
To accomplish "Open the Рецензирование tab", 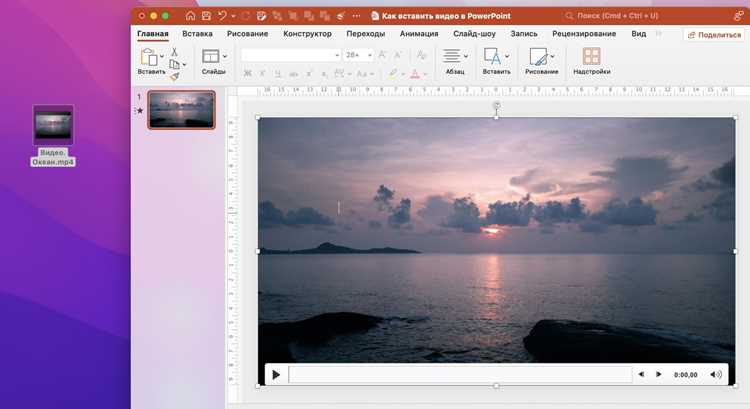I will 584,33.
